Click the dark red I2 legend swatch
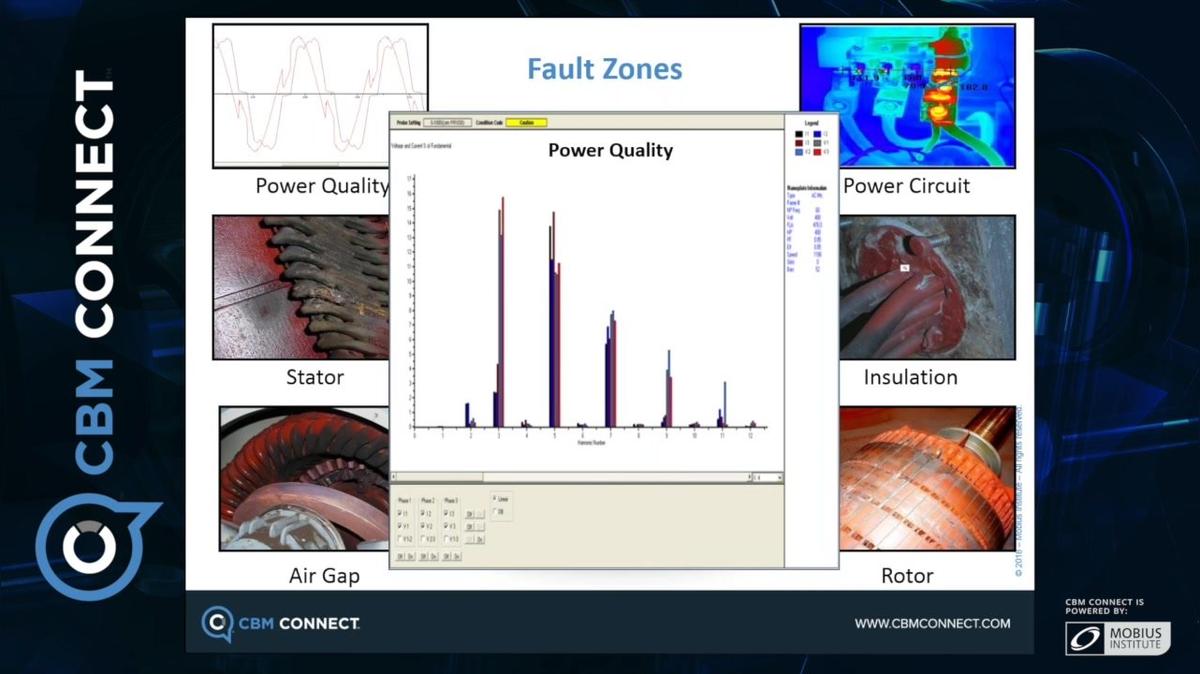Screen dimensions: 1200x674 [799, 143]
